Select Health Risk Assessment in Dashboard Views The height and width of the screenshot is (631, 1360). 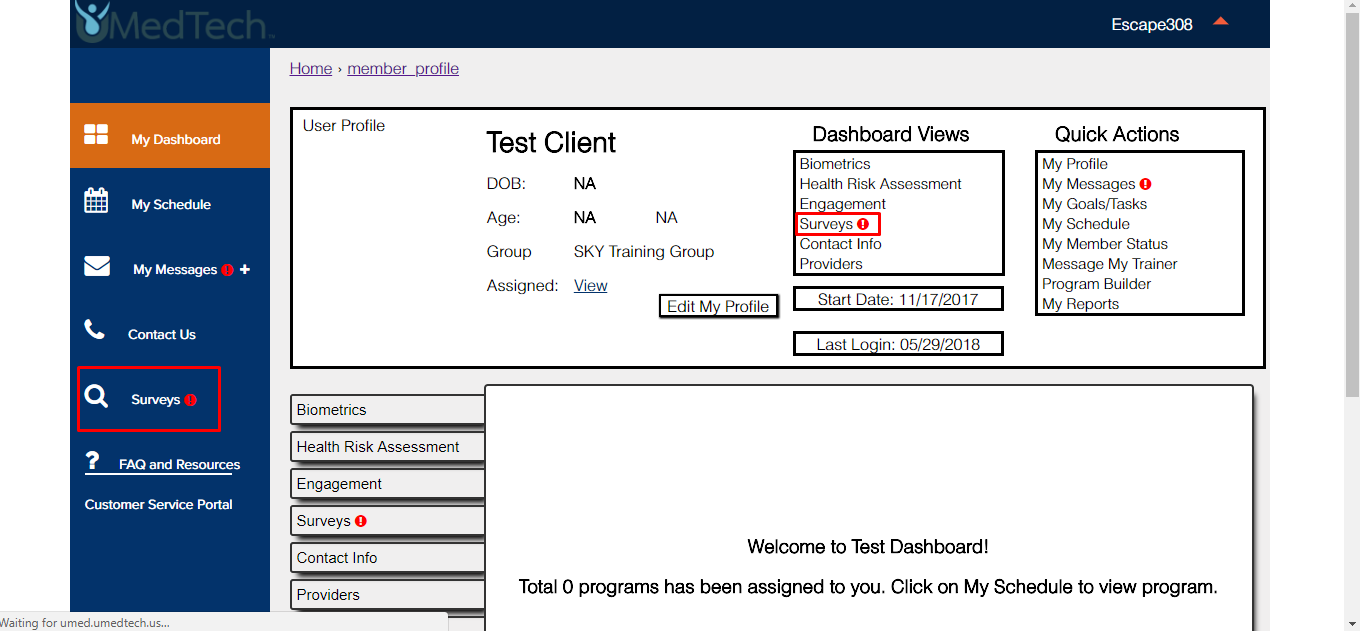[881, 184]
